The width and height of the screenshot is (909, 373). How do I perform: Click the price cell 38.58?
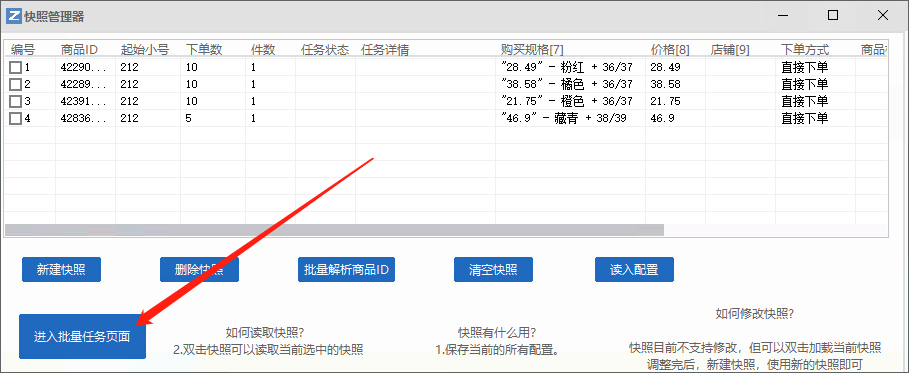pos(666,84)
